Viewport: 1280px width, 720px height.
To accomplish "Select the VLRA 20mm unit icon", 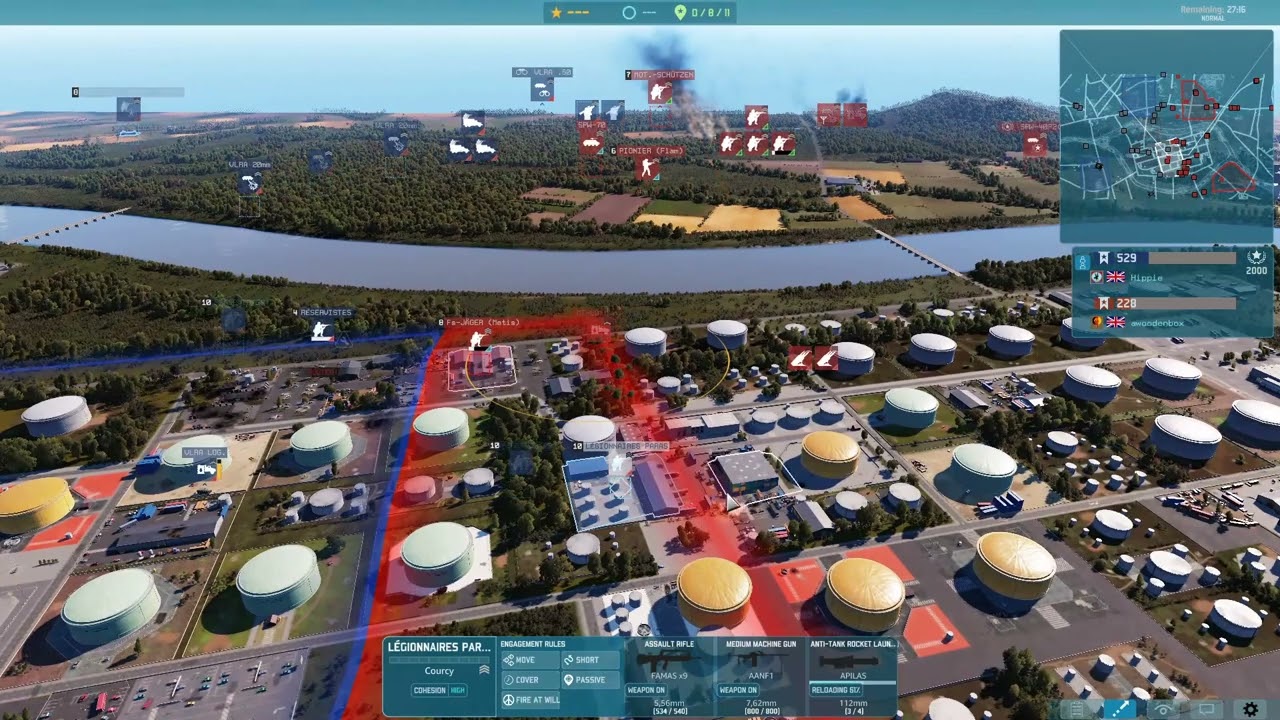I will coord(249,183).
